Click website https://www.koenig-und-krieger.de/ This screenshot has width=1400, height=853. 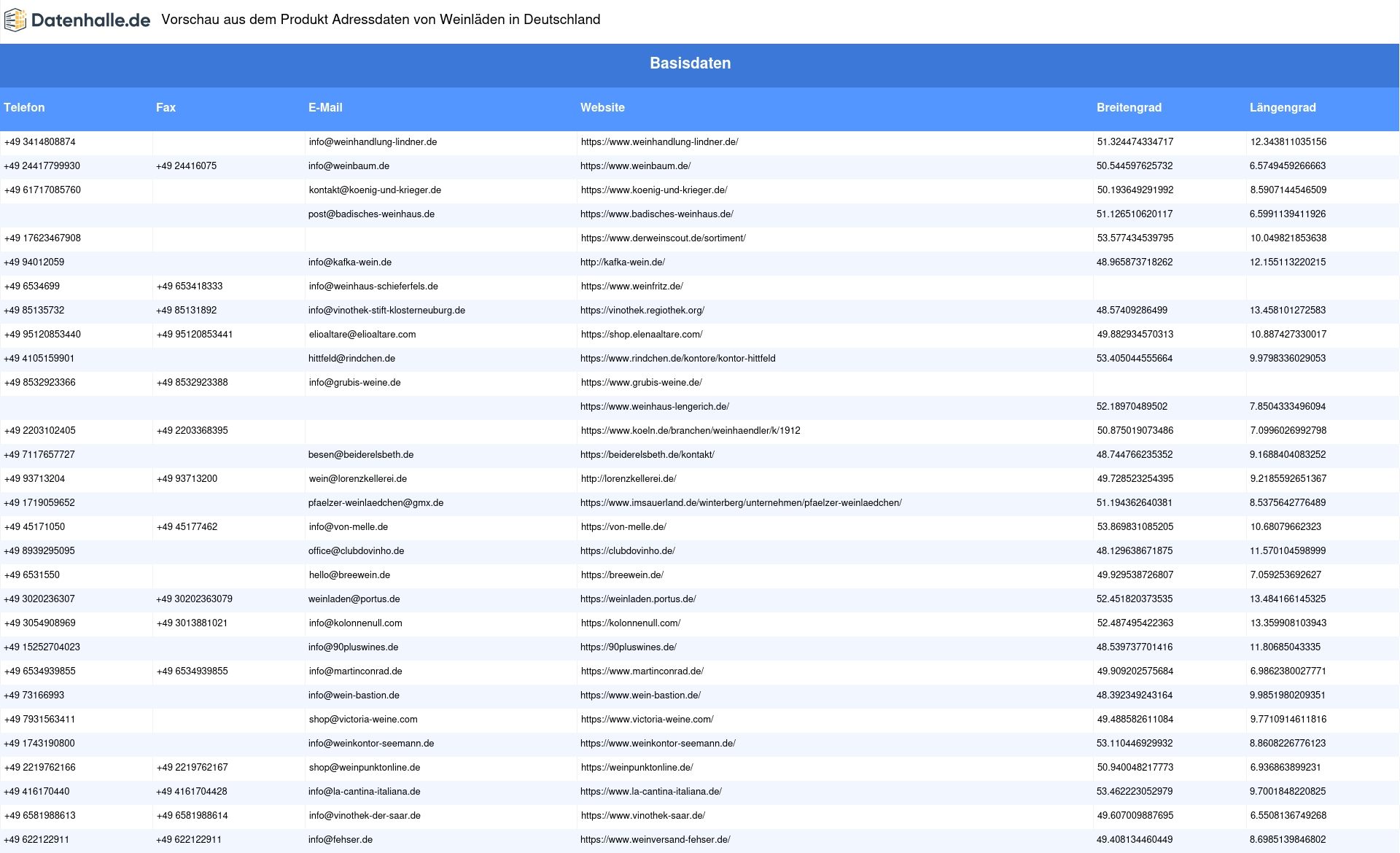tap(654, 190)
